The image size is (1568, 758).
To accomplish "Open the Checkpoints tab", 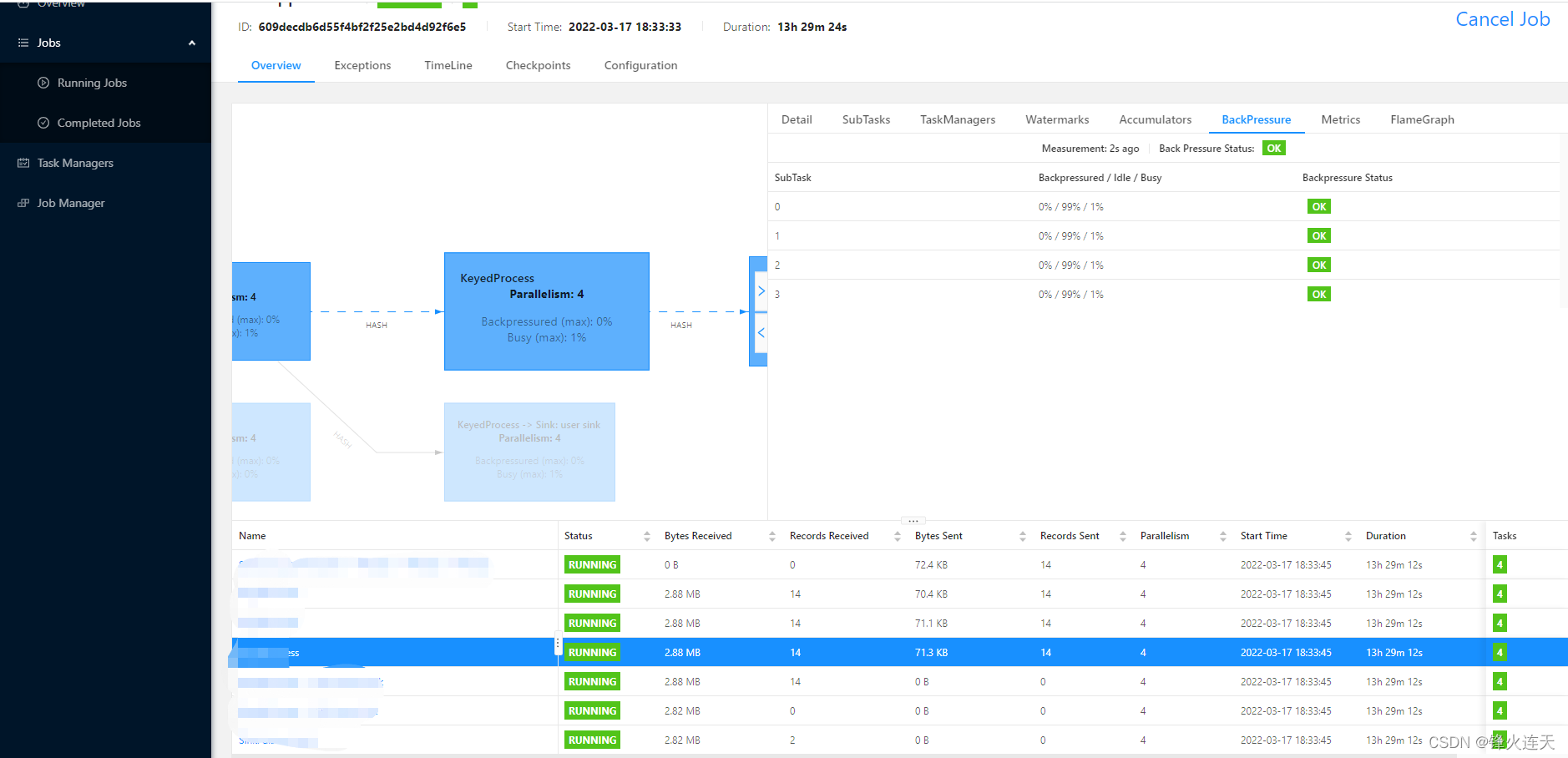I will 539,65.
